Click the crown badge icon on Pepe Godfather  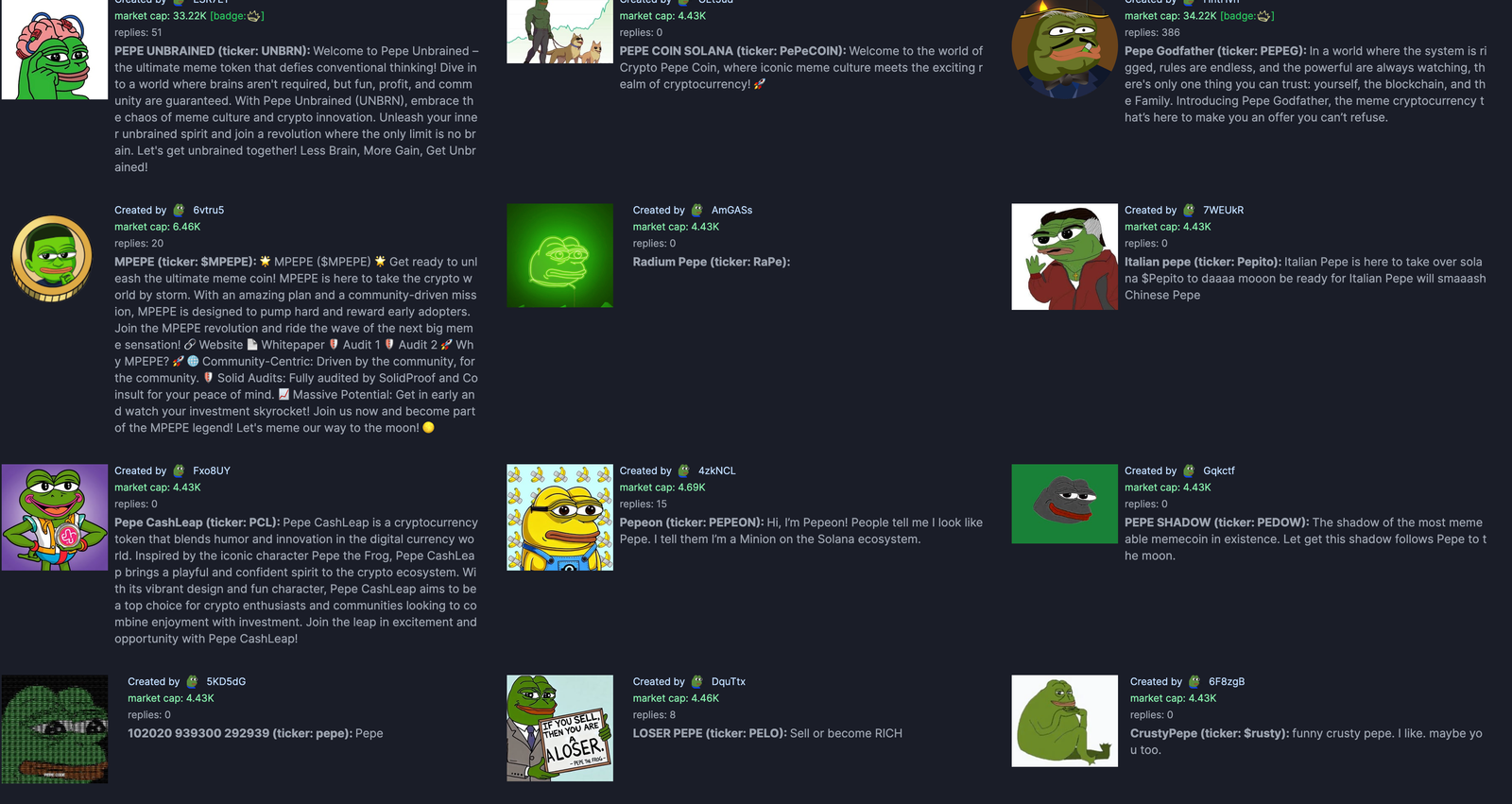[1263, 16]
